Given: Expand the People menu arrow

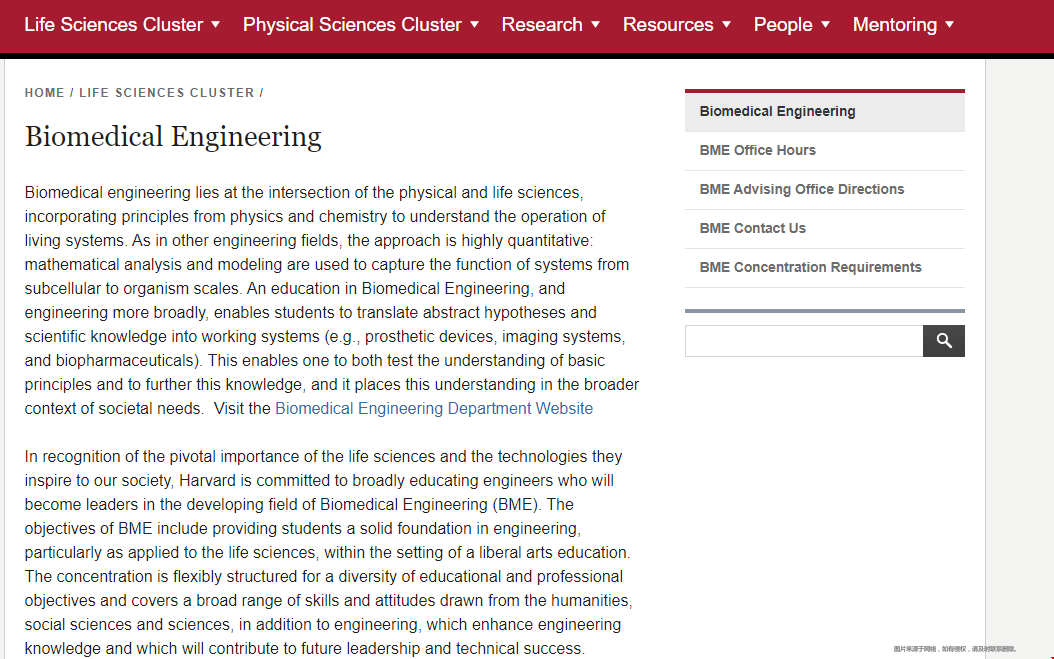Looking at the screenshot, I should click(825, 25).
